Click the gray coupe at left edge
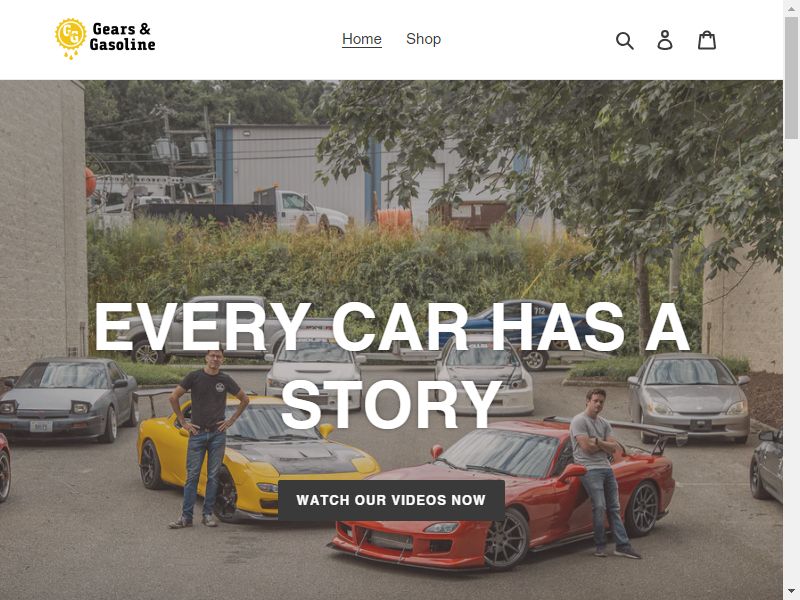The height and width of the screenshot is (600, 800). click(69, 399)
